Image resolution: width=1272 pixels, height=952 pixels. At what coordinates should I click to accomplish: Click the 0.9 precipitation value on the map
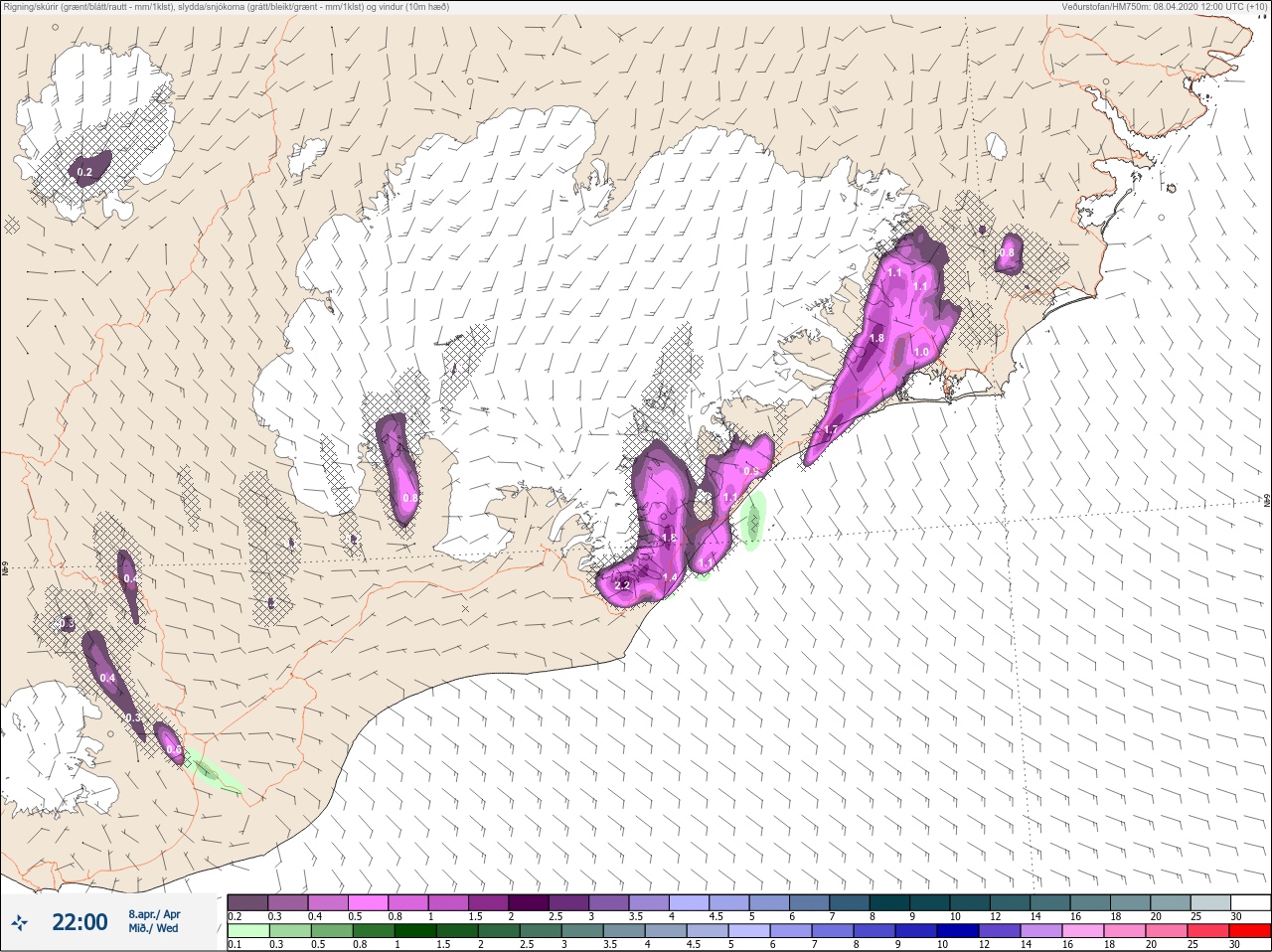751,471
